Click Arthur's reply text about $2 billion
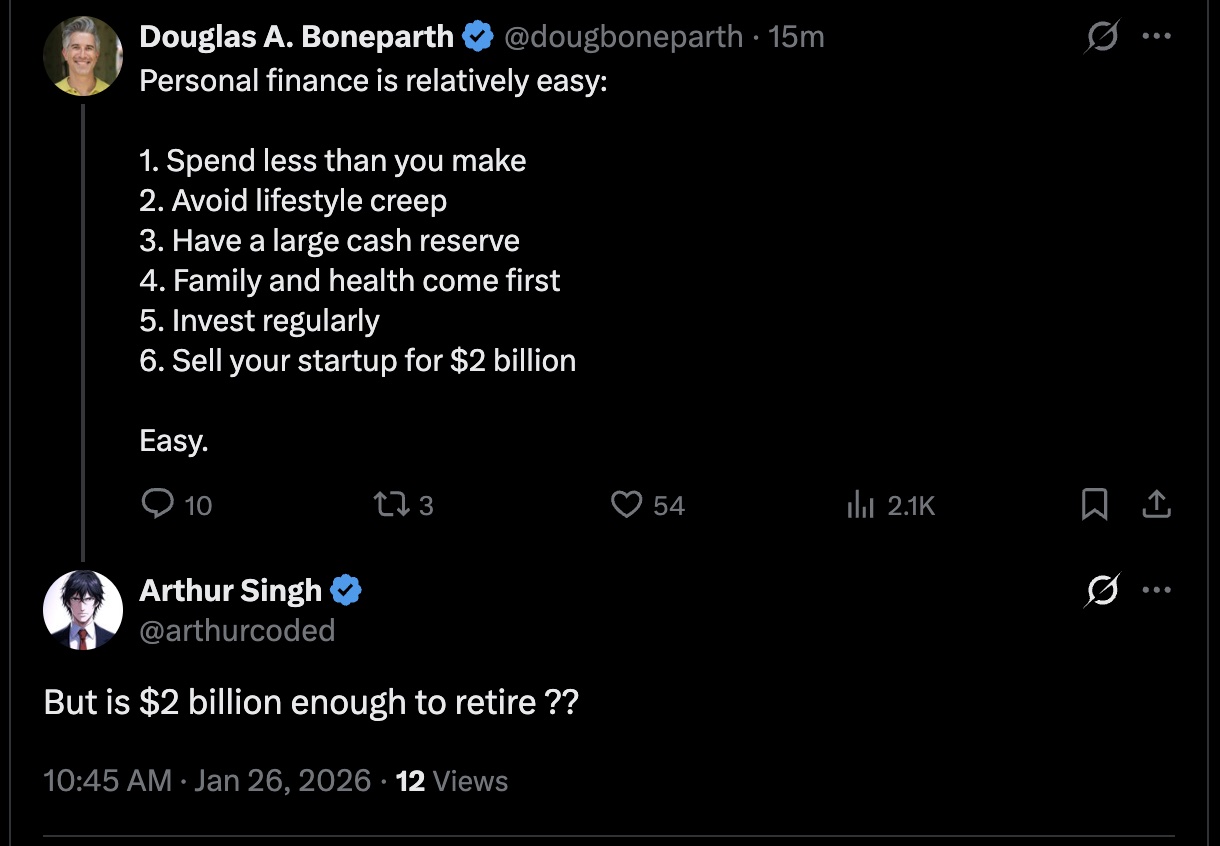This screenshot has width=1220, height=846. 311,703
